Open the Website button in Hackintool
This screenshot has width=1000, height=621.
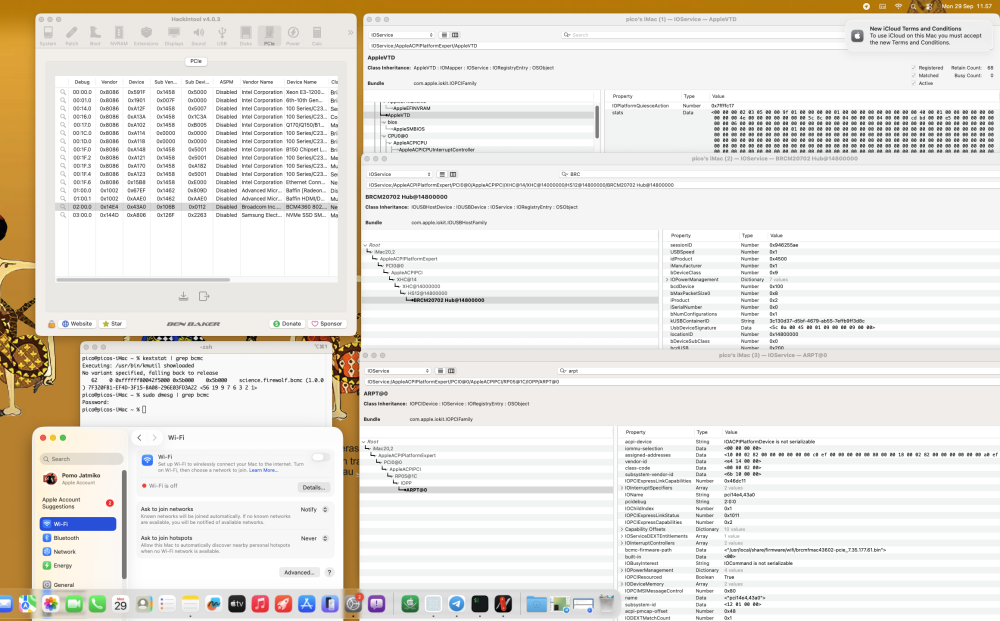[77, 324]
